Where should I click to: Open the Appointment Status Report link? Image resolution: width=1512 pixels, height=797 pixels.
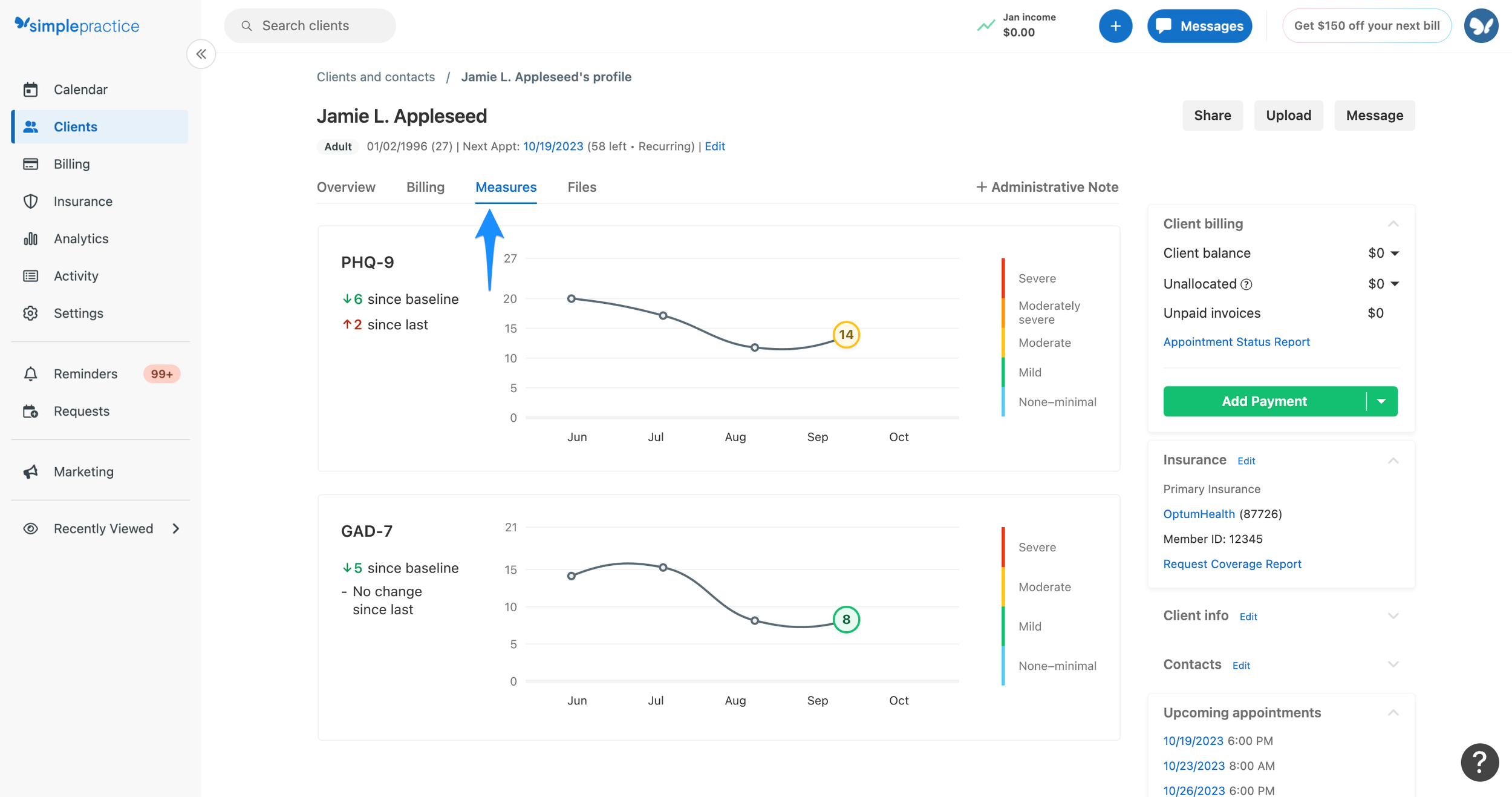1236,342
